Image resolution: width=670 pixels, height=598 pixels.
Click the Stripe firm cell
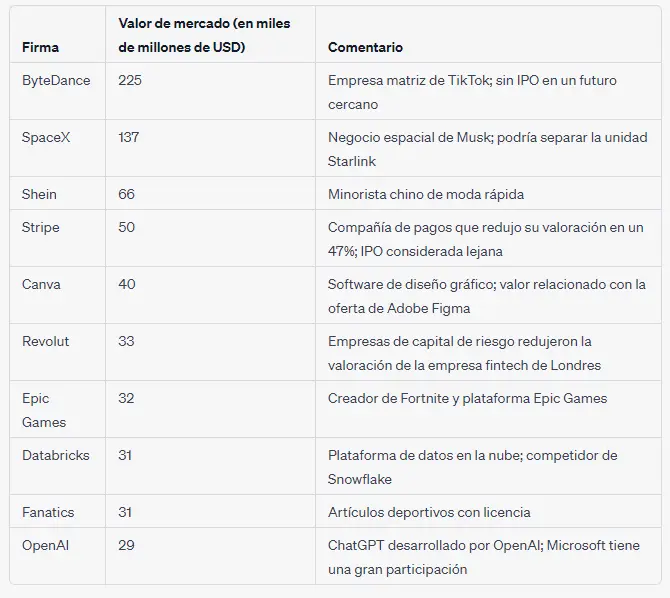(40, 227)
